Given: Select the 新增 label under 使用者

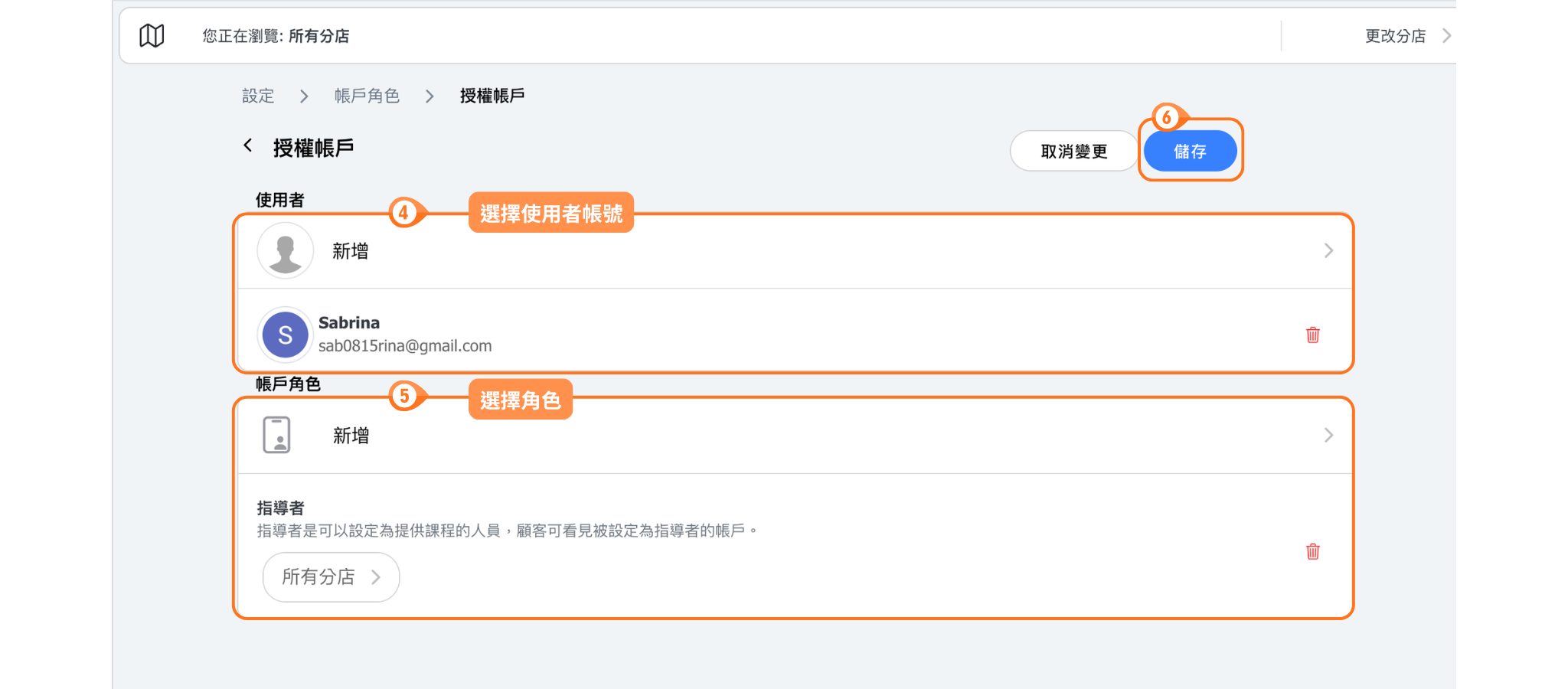Looking at the screenshot, I should (x=351, y=251).
